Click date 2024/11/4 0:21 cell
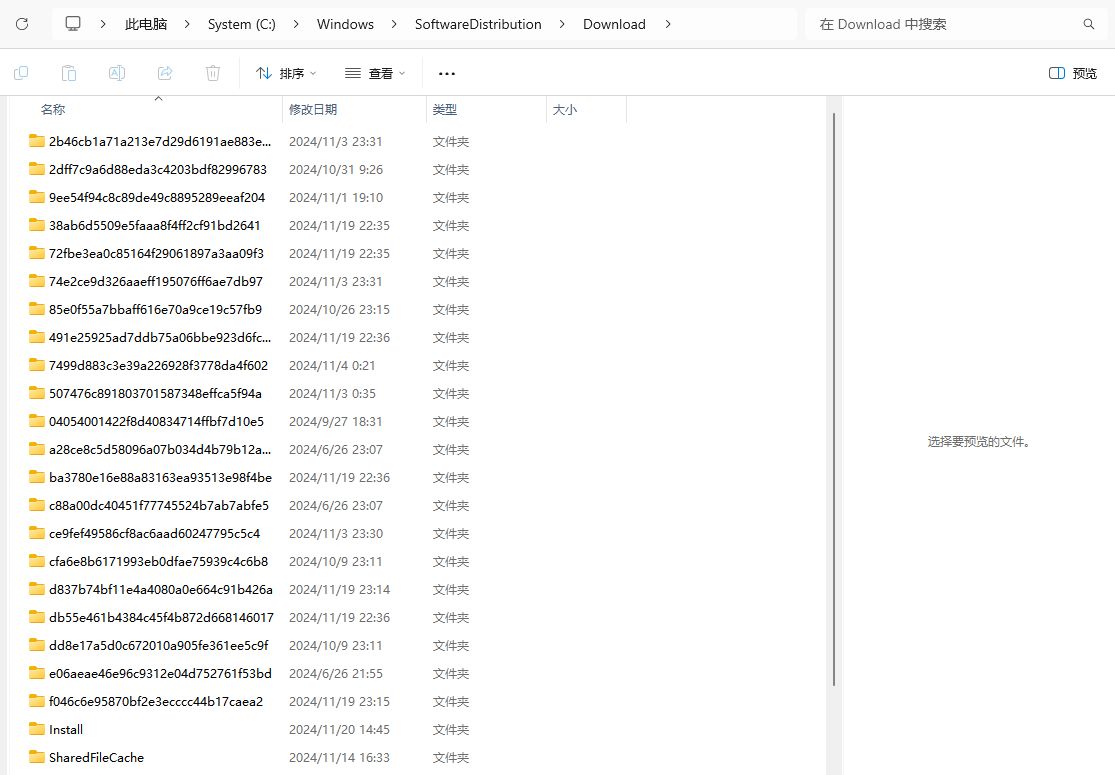 332,365
